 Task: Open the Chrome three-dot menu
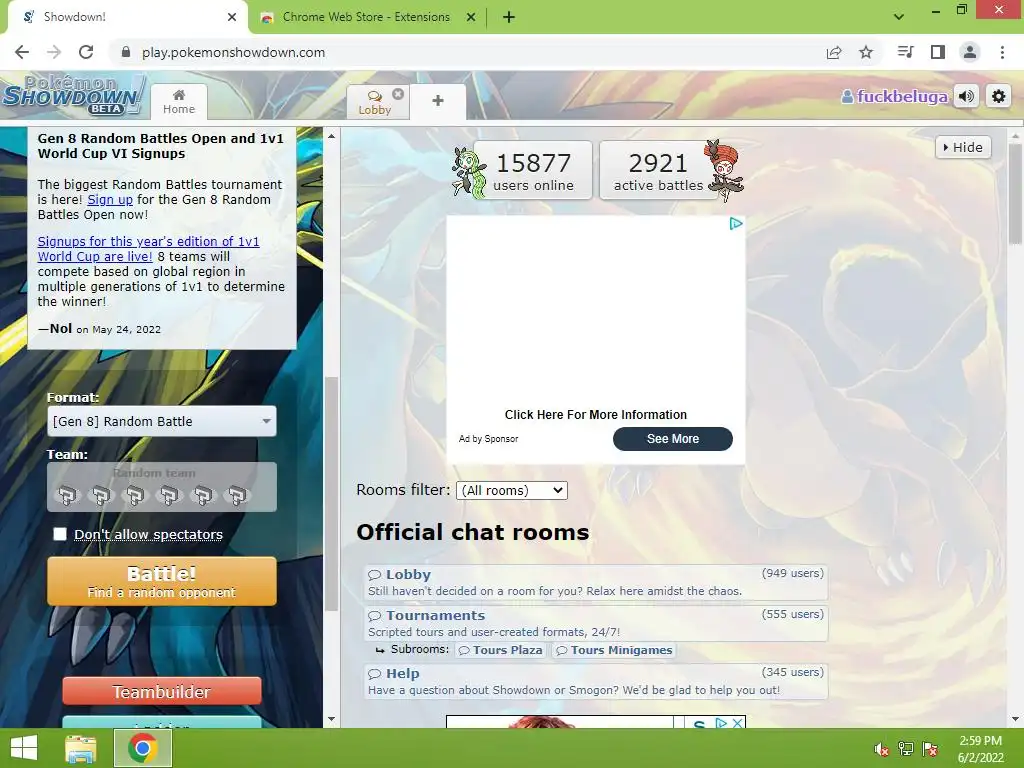coord(1002,52)
